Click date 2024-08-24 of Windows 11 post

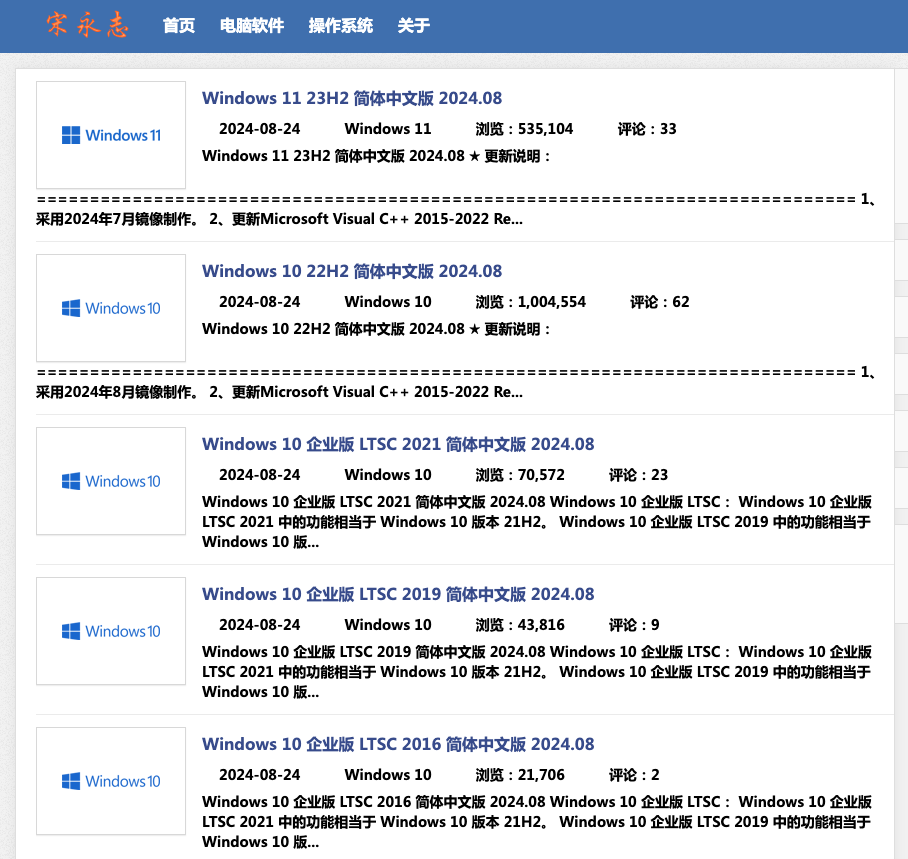[259, 129]
